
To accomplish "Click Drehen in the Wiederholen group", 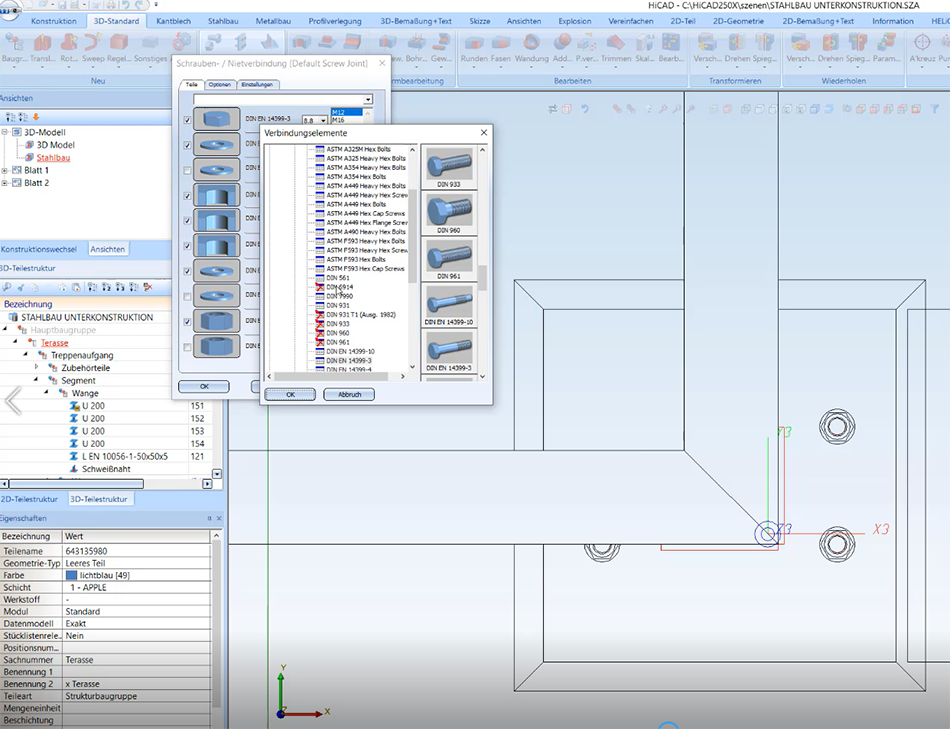I will [x=830, y=42].
